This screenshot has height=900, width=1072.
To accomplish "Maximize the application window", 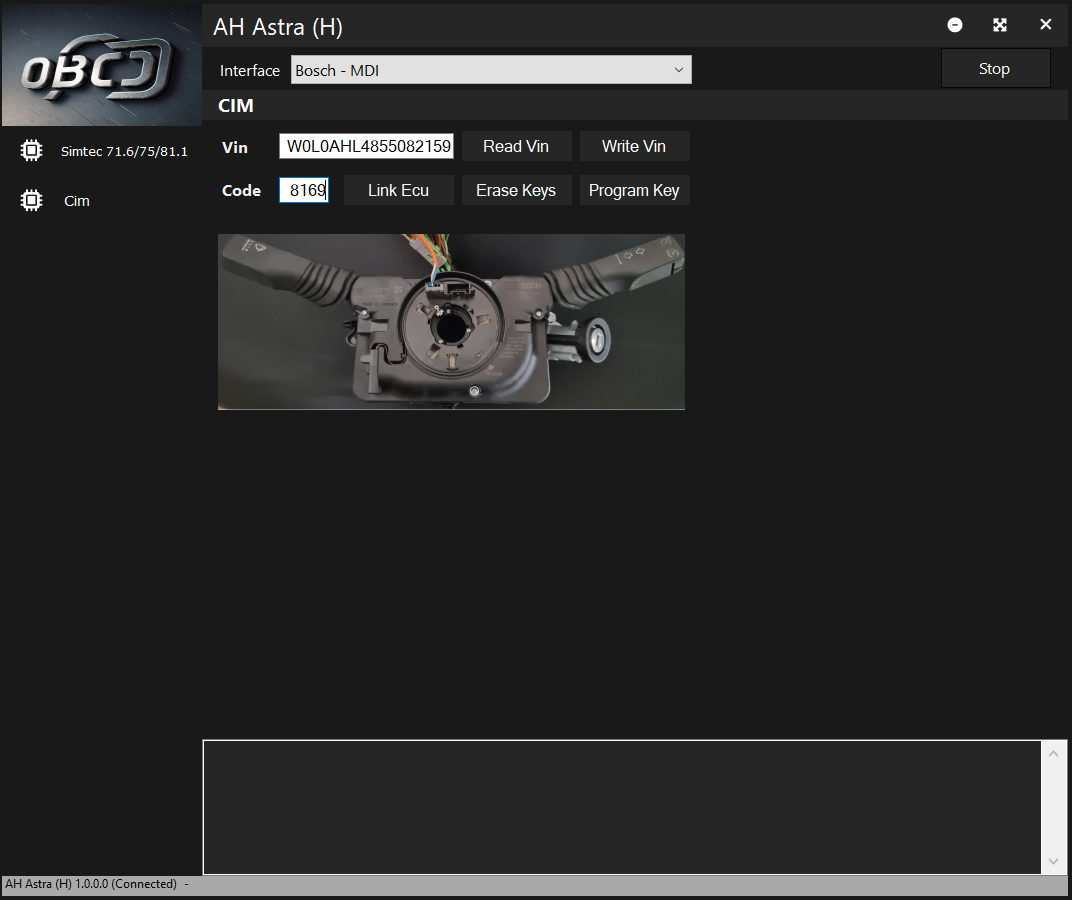I will (x=1000, y=25).
